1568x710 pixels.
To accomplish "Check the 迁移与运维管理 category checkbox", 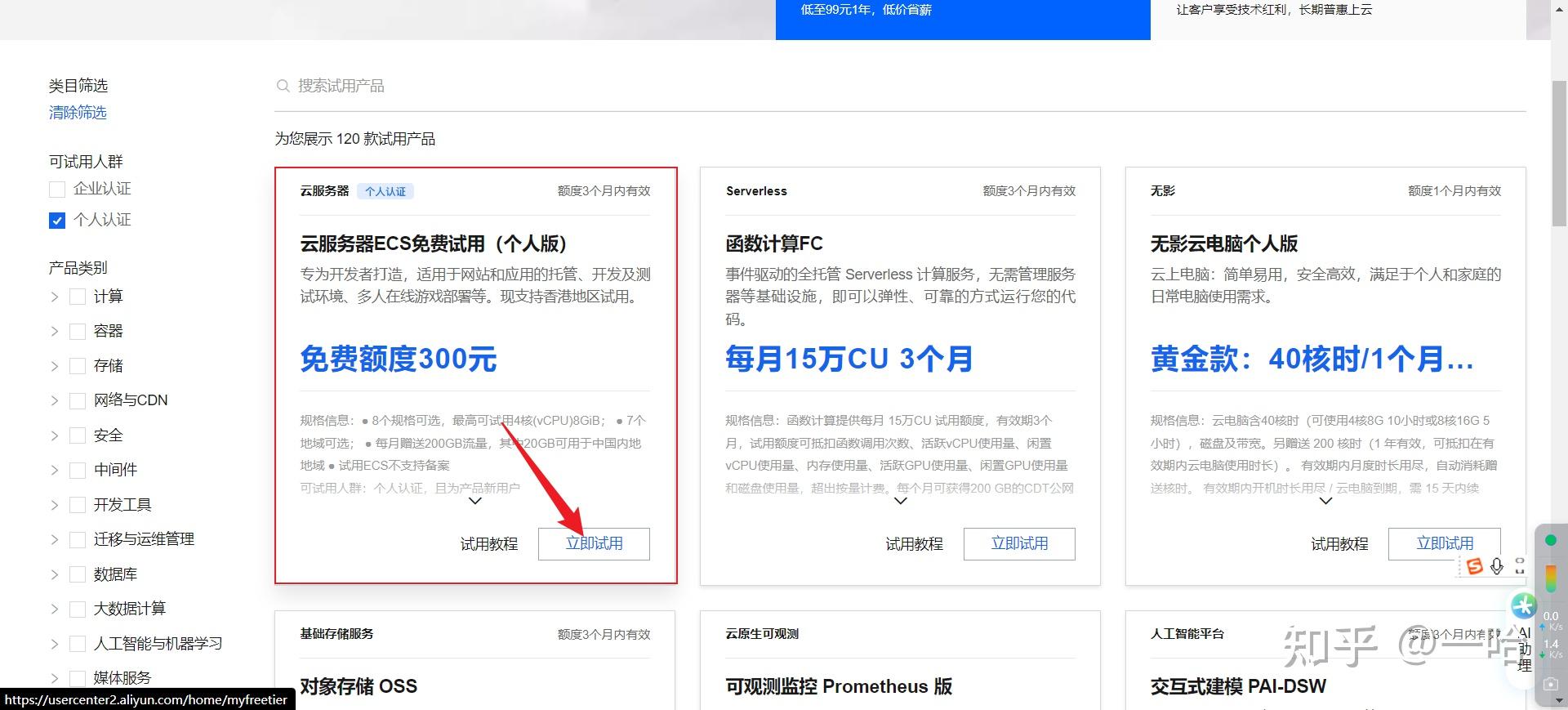I will 78,539.
